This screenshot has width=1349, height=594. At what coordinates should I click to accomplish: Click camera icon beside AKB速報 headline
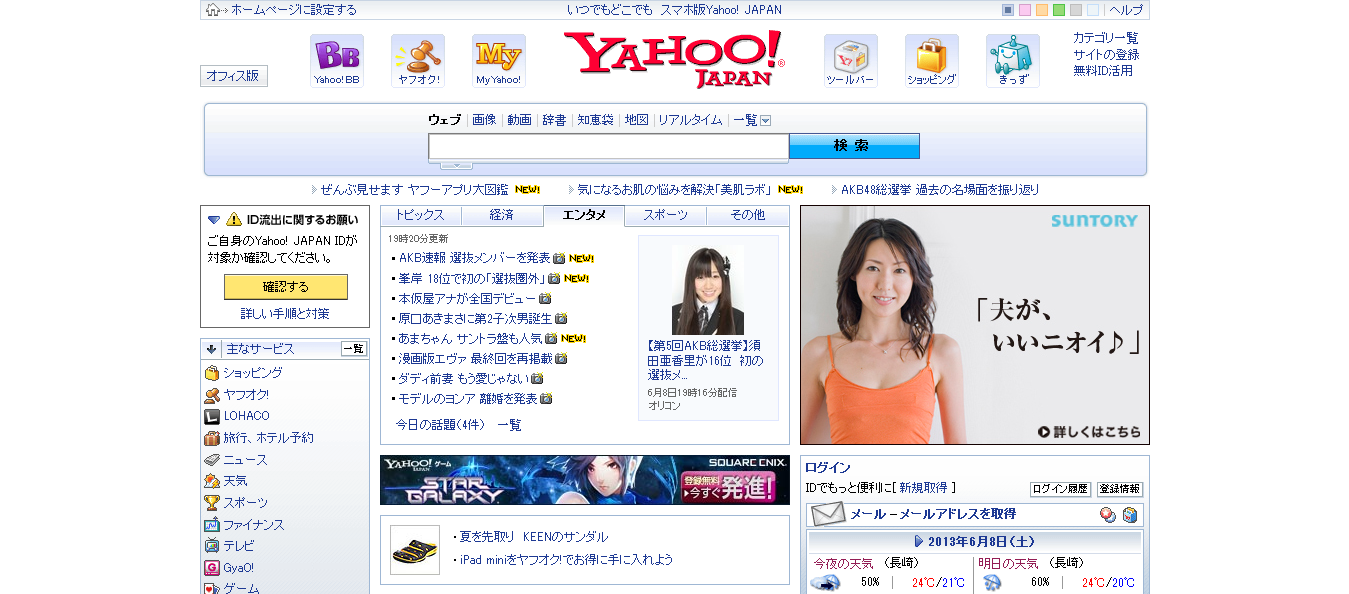(560, 258)
